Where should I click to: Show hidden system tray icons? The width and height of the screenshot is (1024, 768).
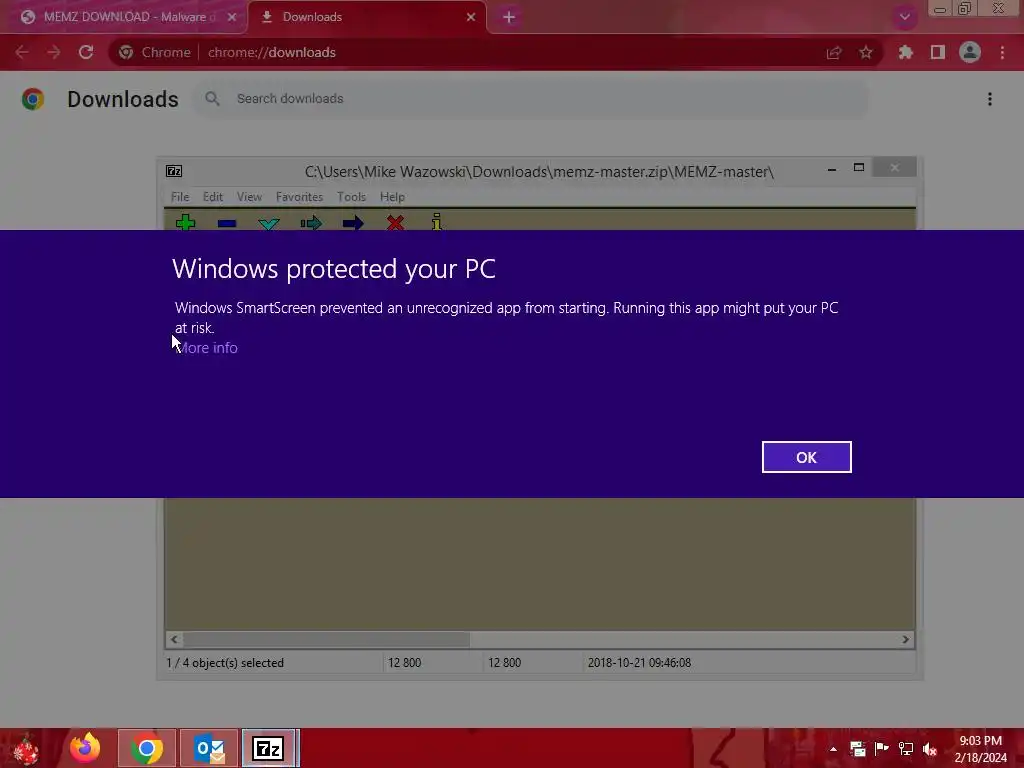(833, 749)
